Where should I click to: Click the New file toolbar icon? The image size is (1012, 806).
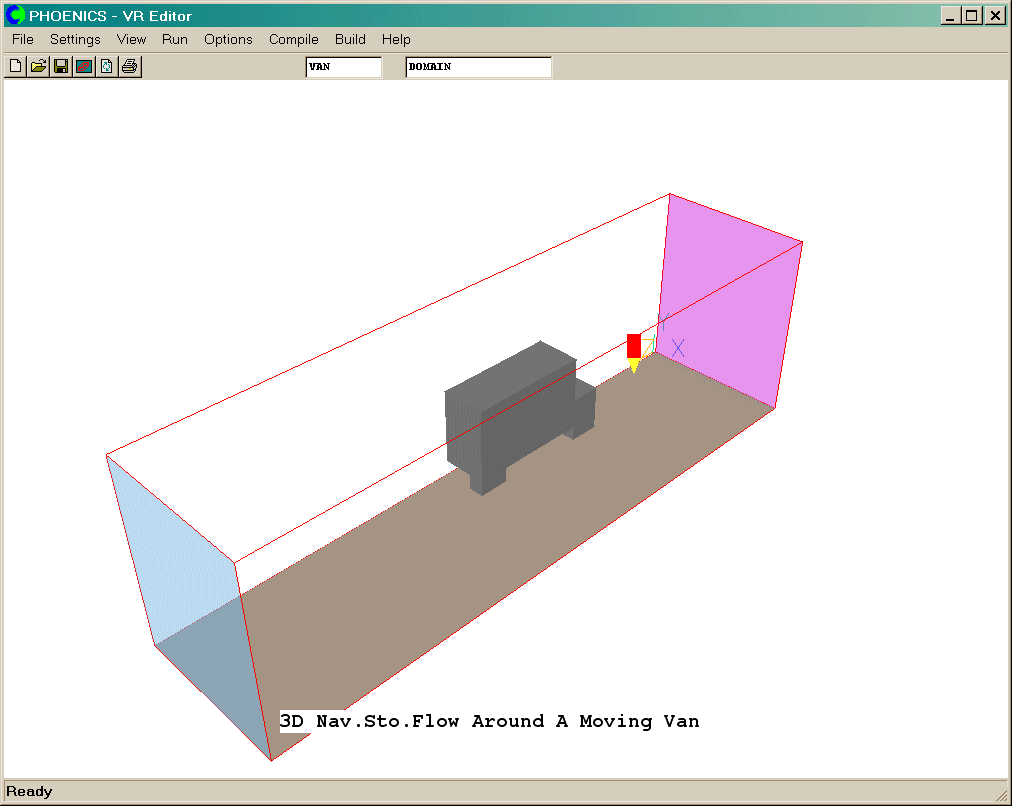pos(15,67)
